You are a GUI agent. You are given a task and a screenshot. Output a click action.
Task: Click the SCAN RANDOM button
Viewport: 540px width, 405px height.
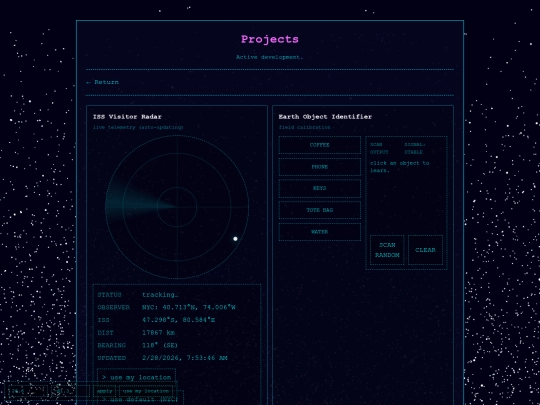[387, 250]
